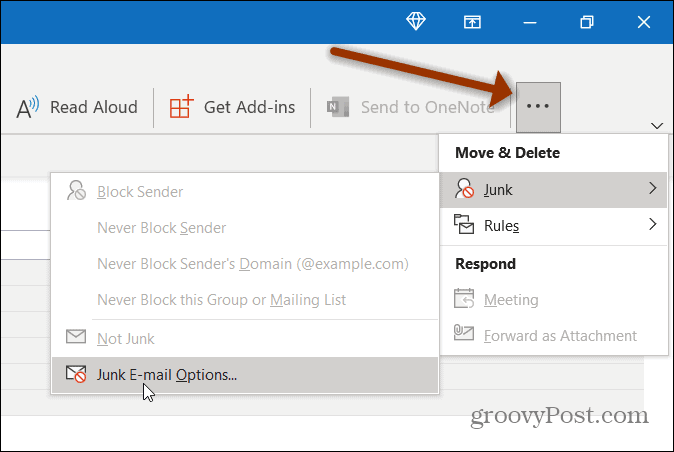
Task: Close the Outlook window
Action: tap(643, 22)
